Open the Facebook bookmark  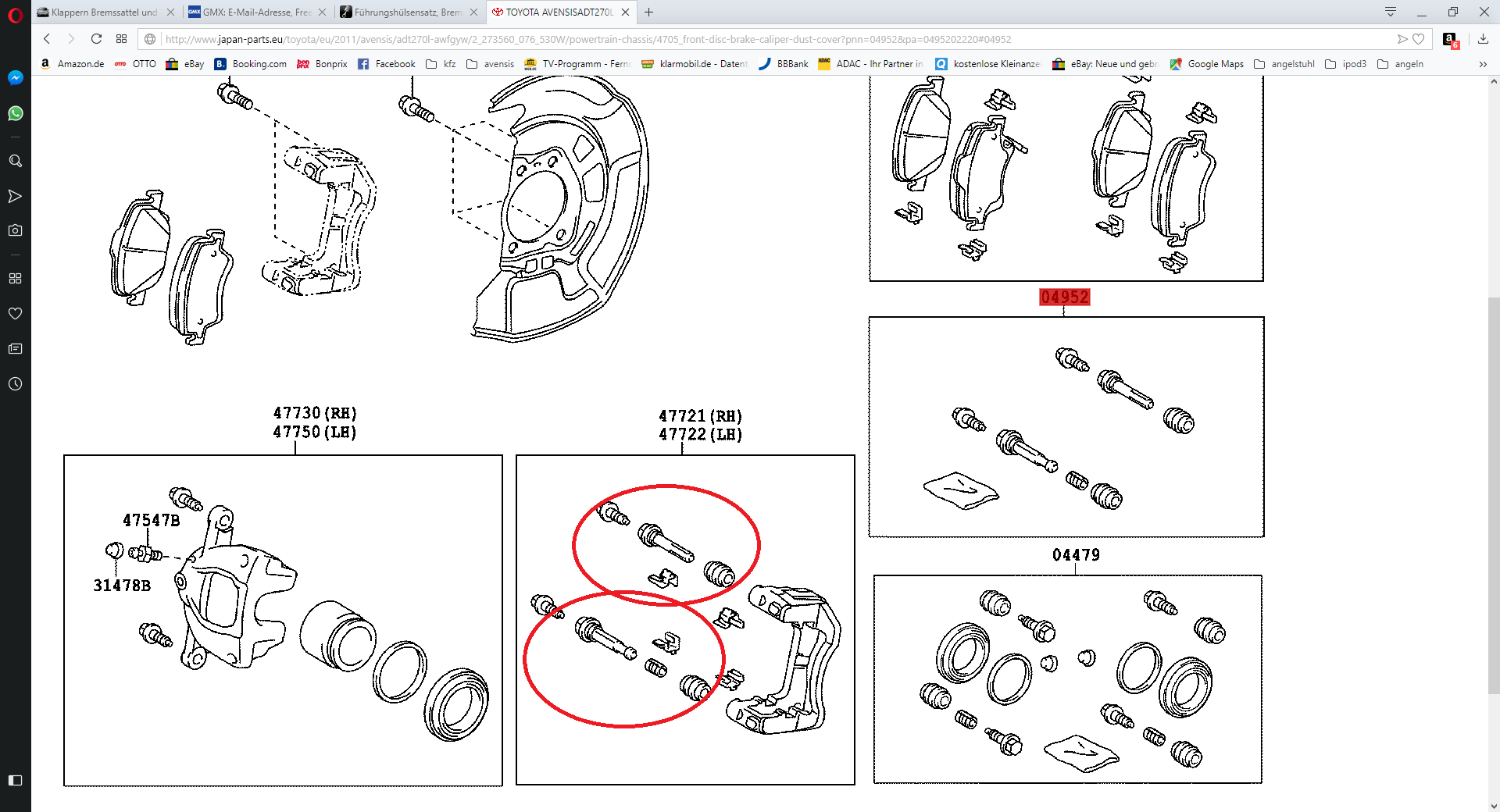386,64
